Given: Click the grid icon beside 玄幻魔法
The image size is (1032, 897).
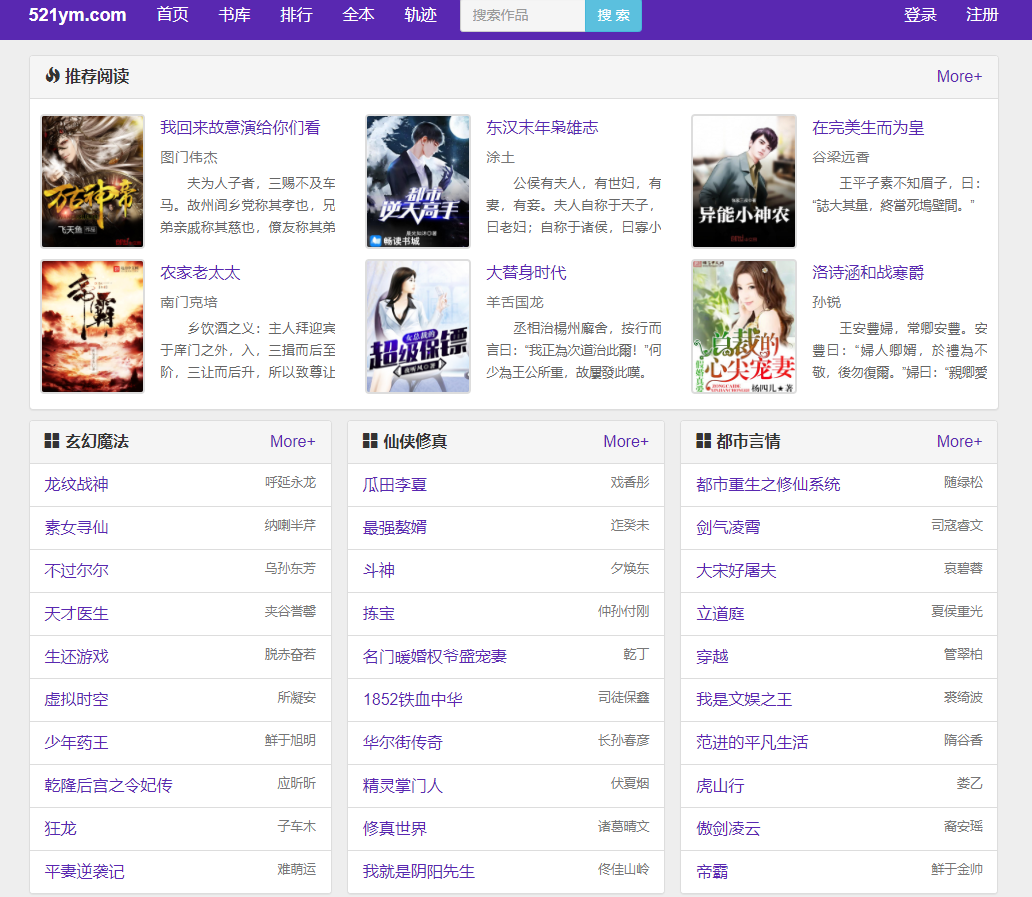Looking at the screenshot, I should pyautogui.click(x=51, y=441).
